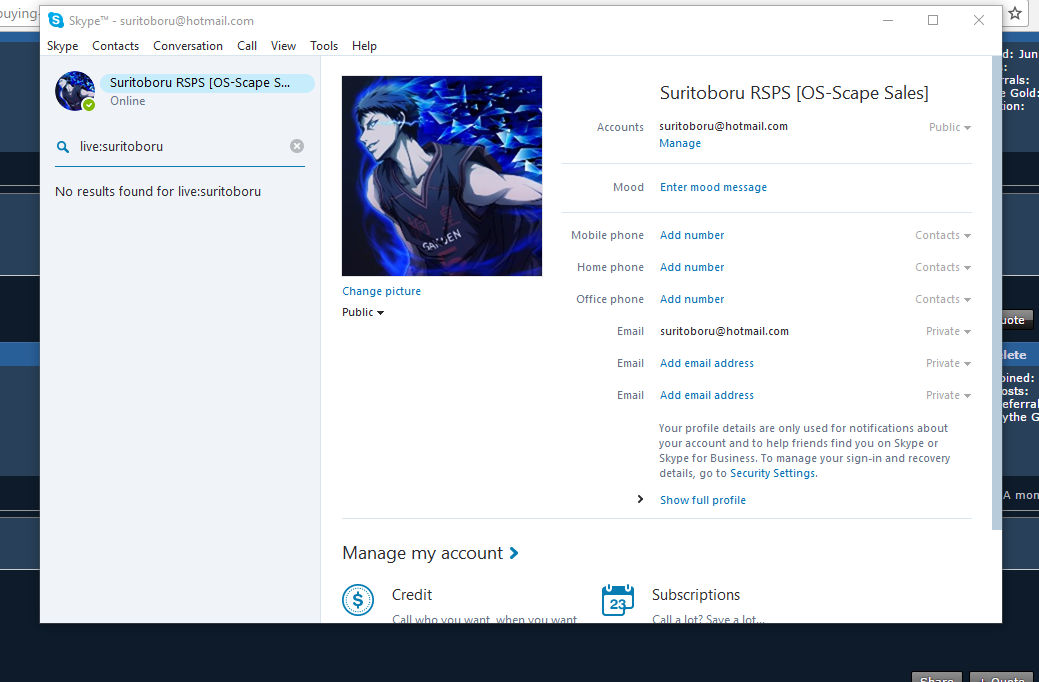Click the large profile picture
The image size is (1039, 682).
tap(442, 176)
